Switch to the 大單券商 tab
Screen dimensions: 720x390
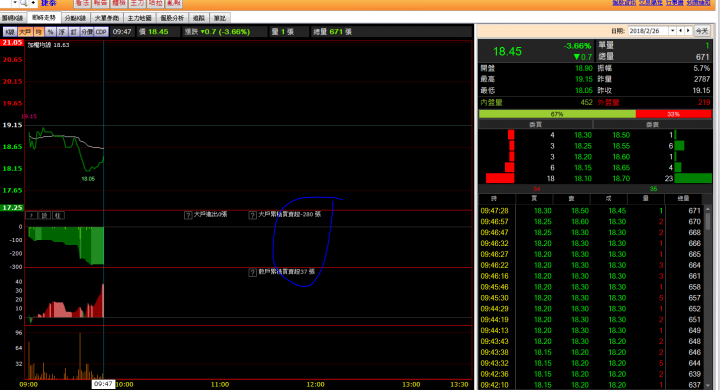pos(107,18)
